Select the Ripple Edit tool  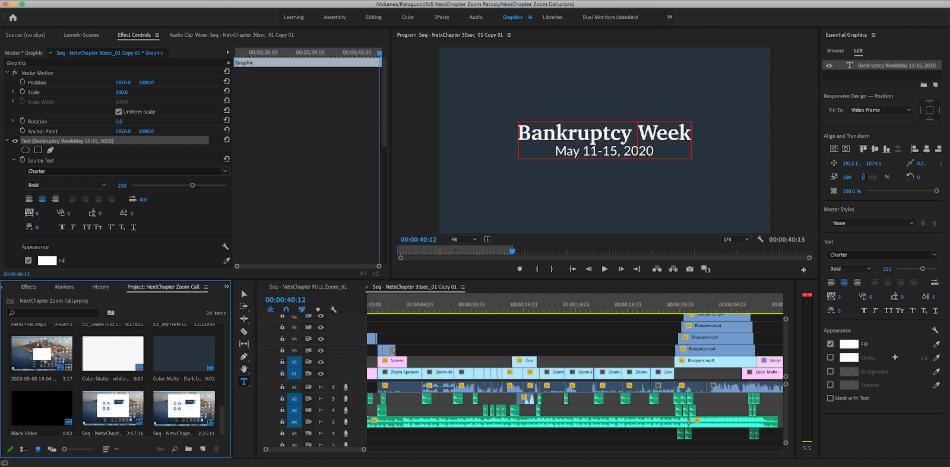click(x=244, y=319)
